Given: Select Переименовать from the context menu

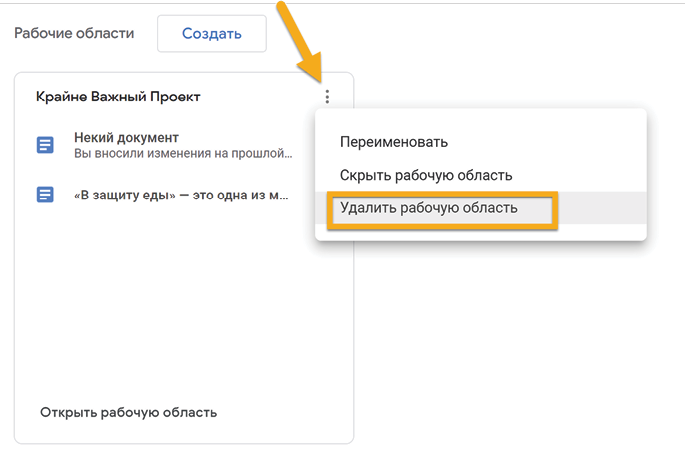Looking at the screenshot, I should (394, 142).
